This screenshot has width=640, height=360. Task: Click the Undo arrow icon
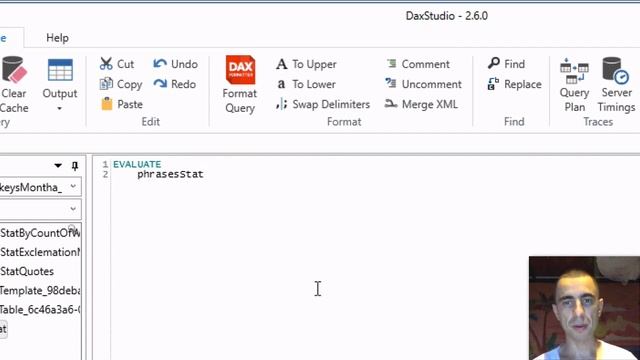160,64
